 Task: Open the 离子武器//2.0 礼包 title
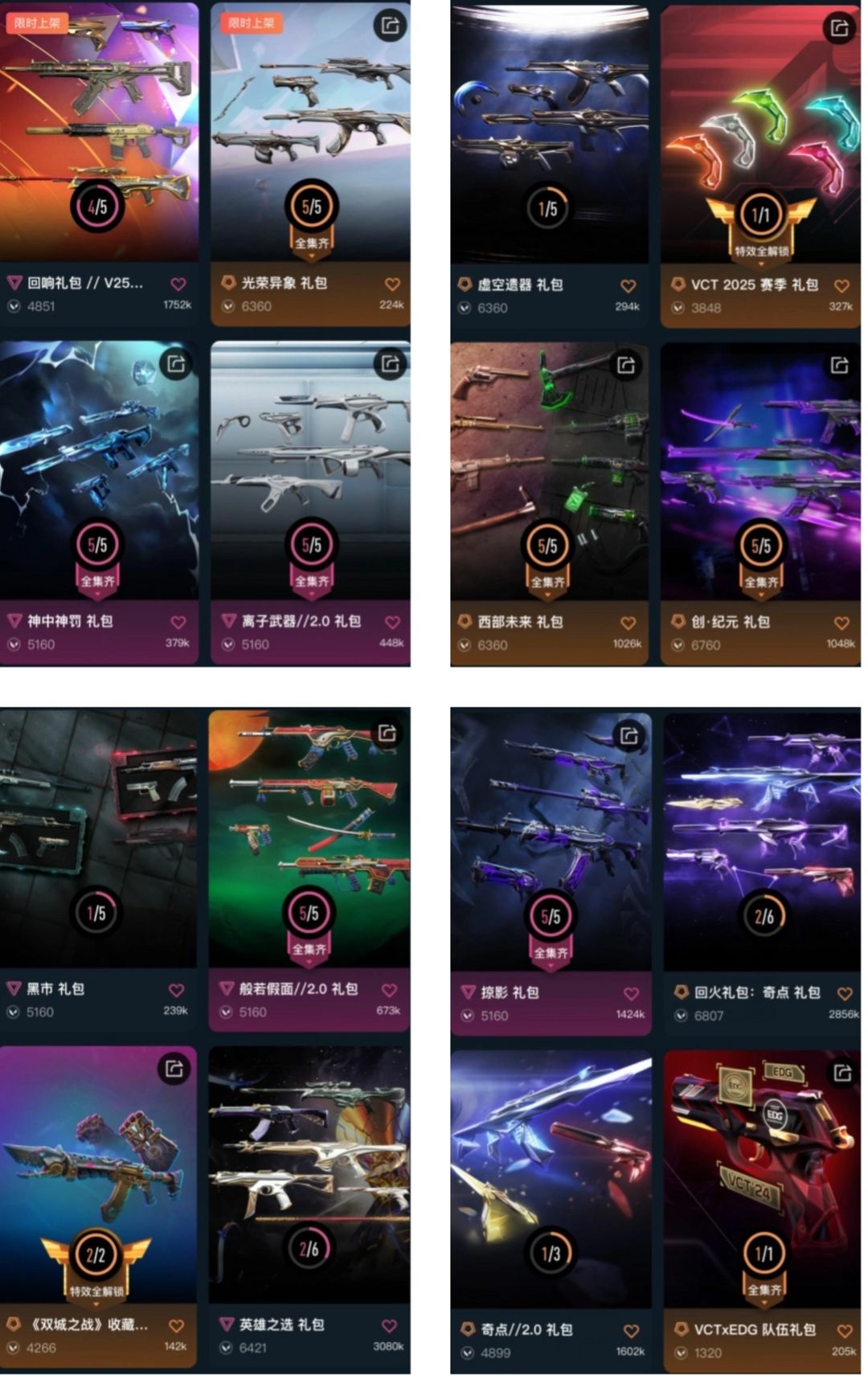[301, 621]
